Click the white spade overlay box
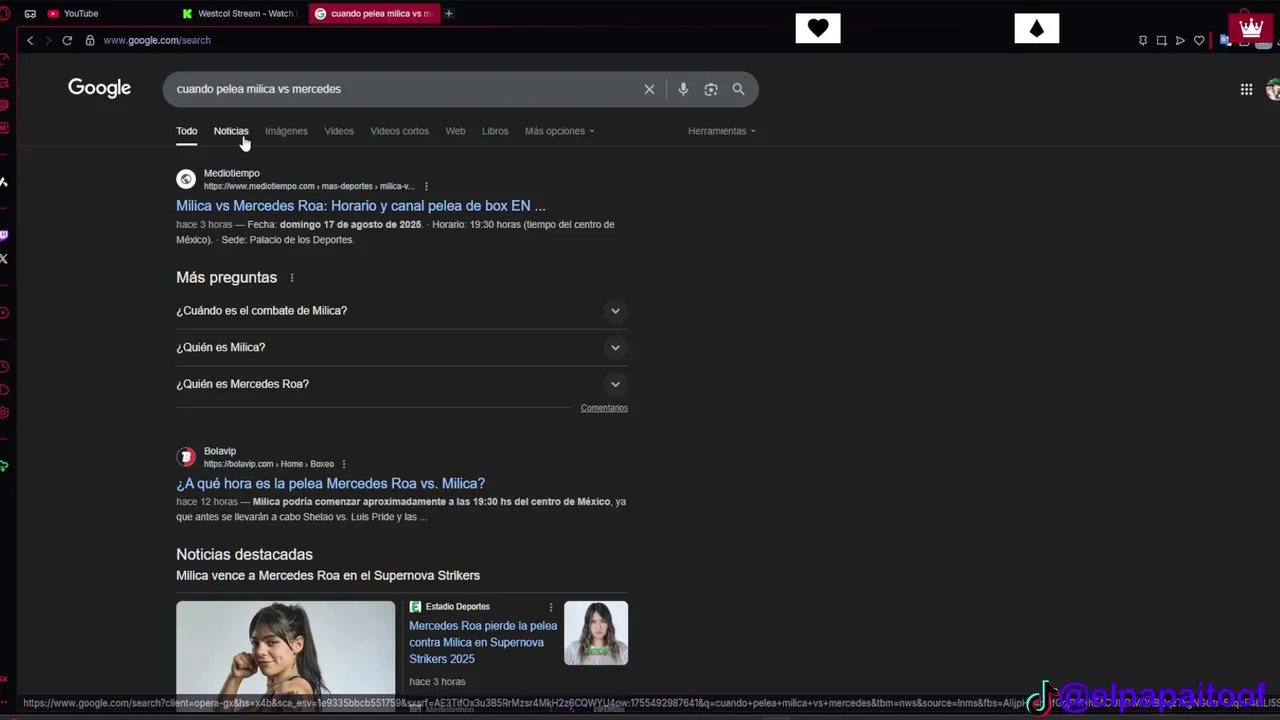The height and width of the screenshot is (720, 1280). (x=1037, y=28)
